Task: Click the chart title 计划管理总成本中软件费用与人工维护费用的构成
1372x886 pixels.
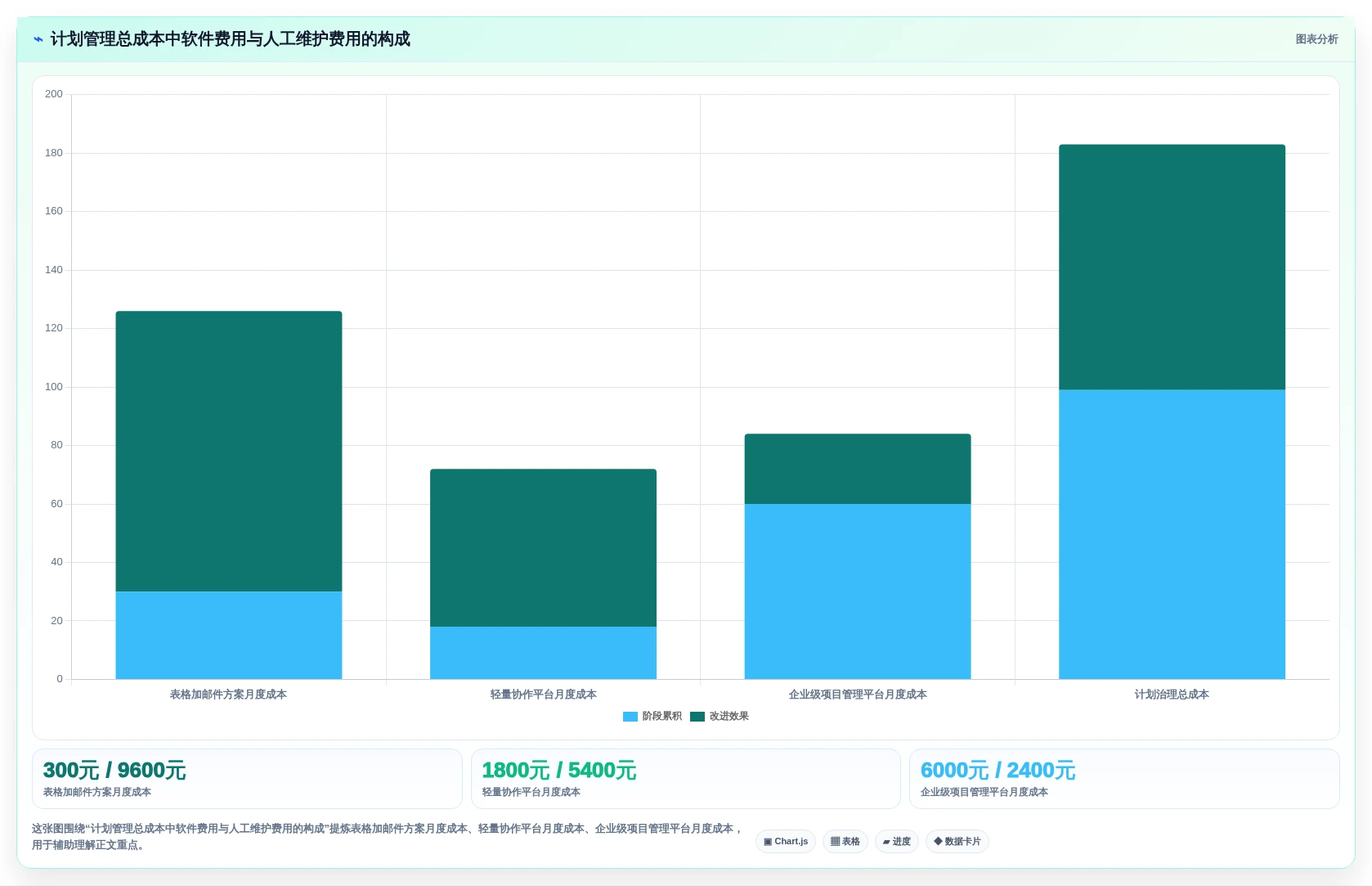Action: [x=231, y=39]
